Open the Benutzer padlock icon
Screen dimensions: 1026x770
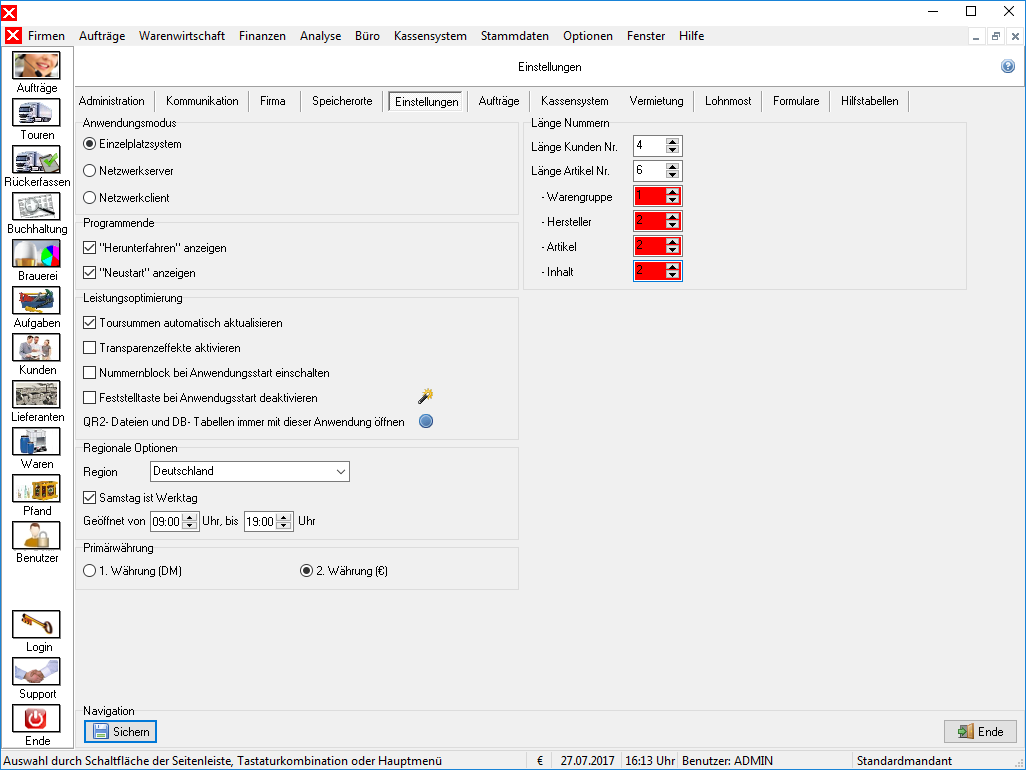coord(36,536)
